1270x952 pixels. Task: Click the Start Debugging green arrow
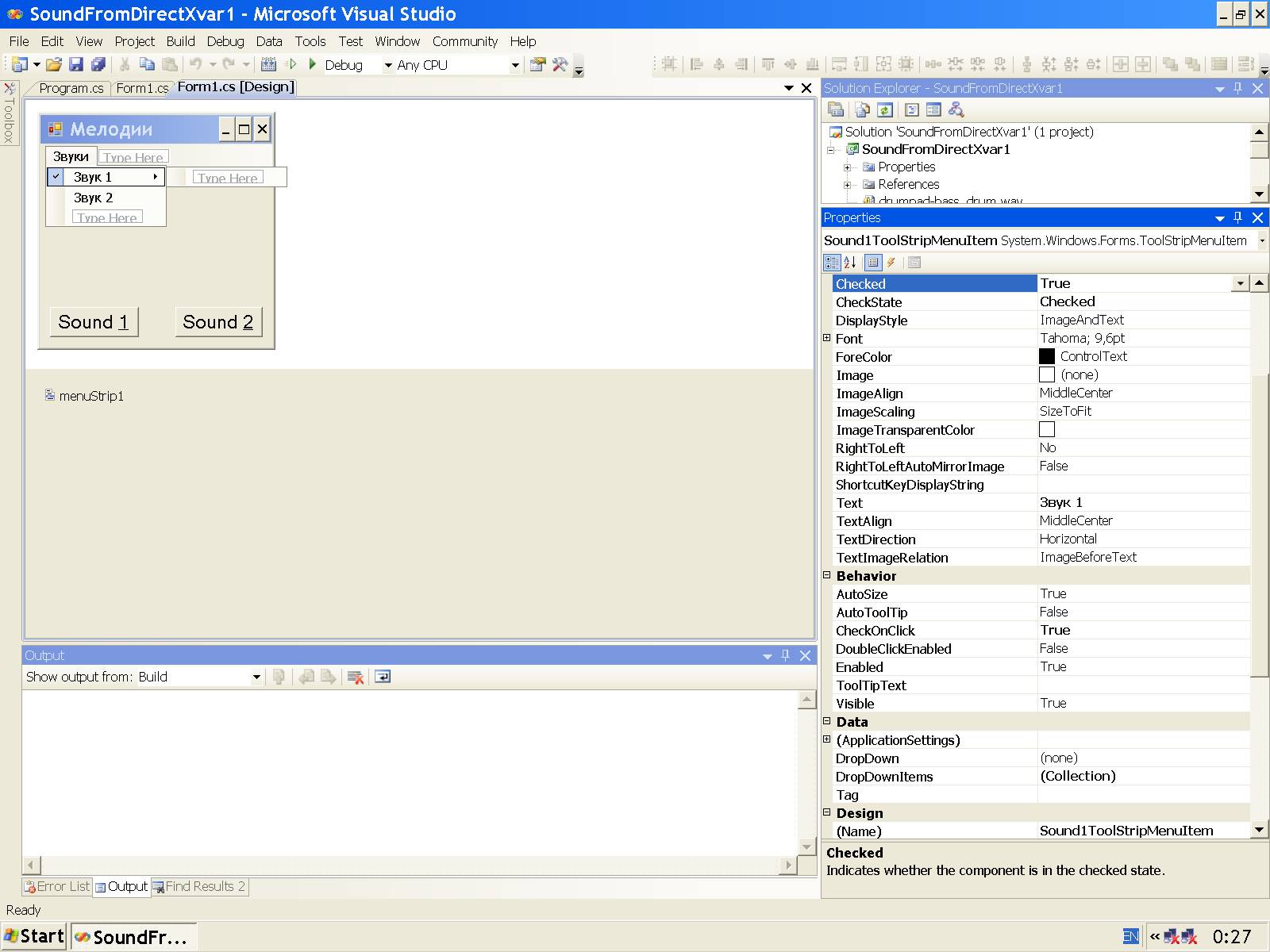[313, 64]
